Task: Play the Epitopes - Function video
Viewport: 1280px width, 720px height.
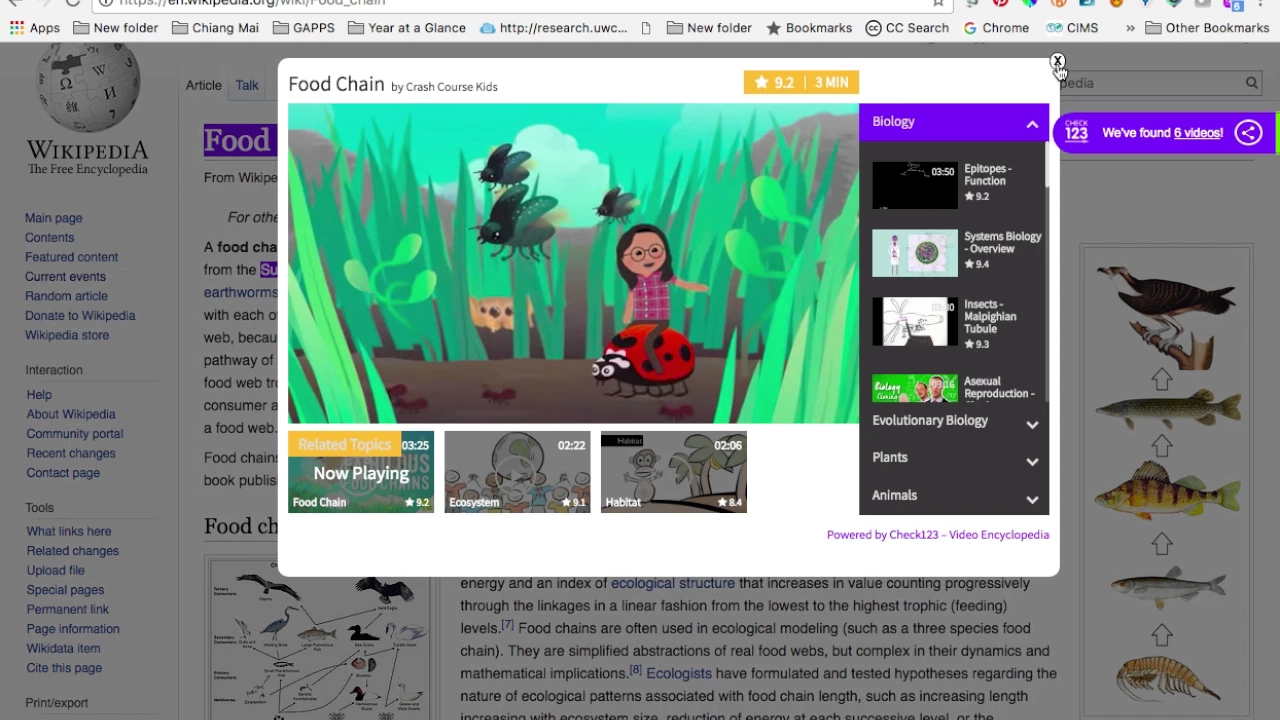Action: point(915,185)
